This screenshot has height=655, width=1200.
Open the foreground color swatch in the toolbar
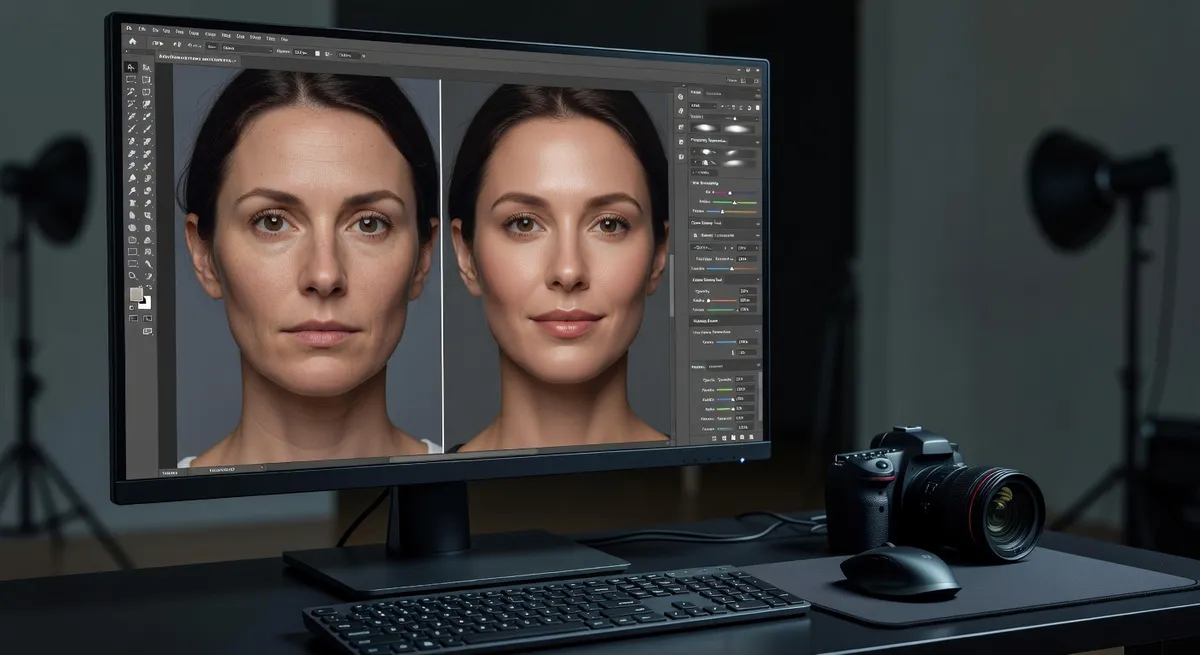point(136,294)
